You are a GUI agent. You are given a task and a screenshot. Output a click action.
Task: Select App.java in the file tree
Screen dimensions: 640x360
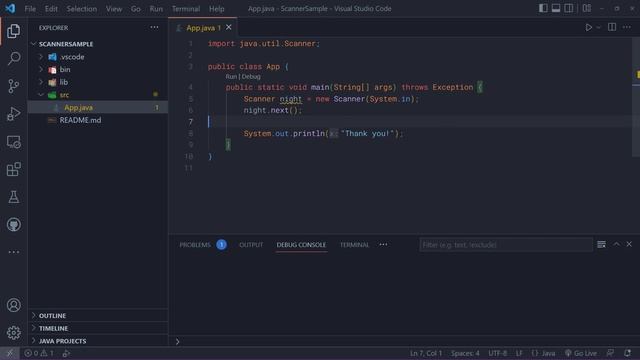pyautogui.click(x=98, y=107)
